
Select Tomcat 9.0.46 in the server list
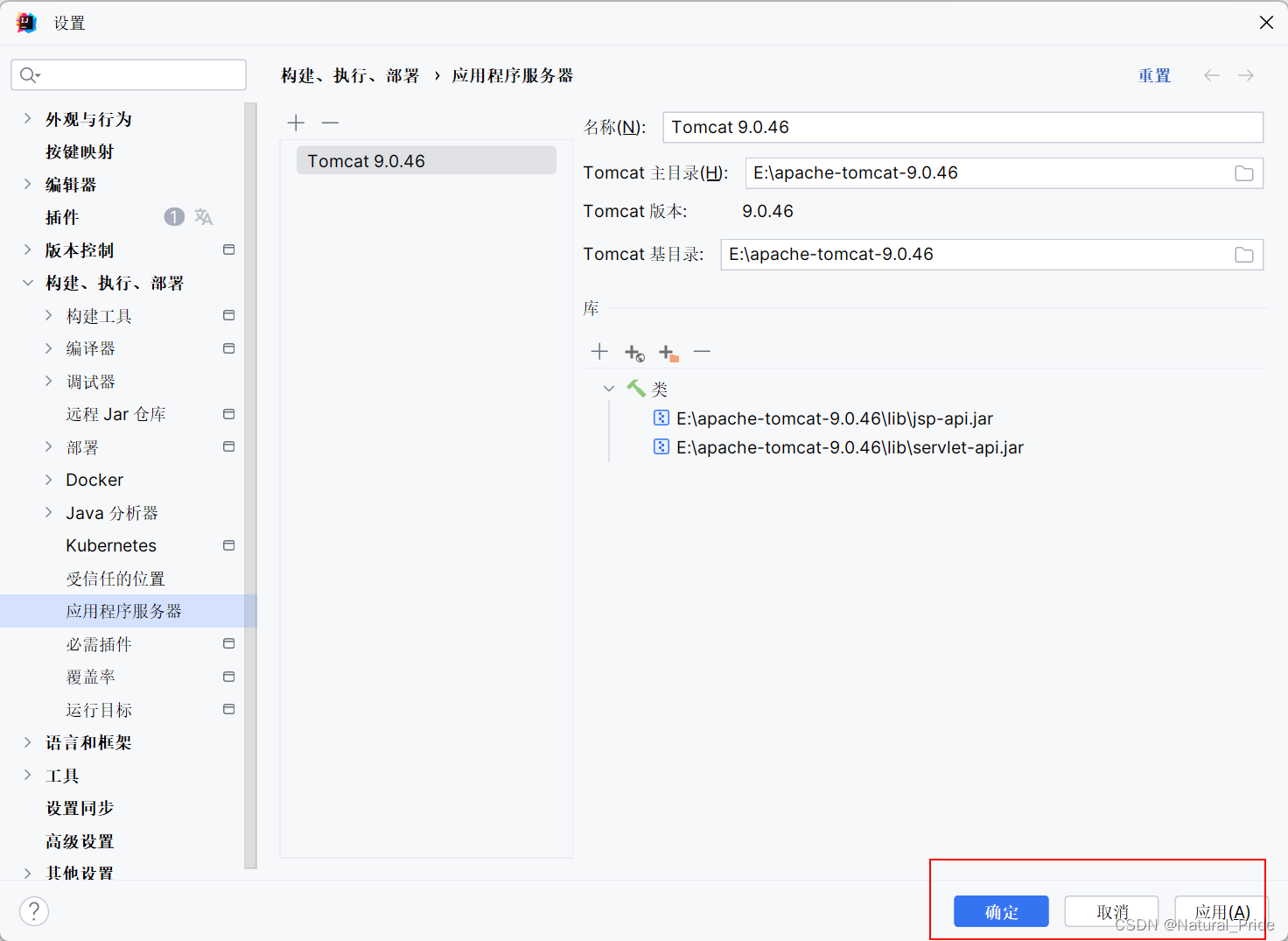pos(426,160)
